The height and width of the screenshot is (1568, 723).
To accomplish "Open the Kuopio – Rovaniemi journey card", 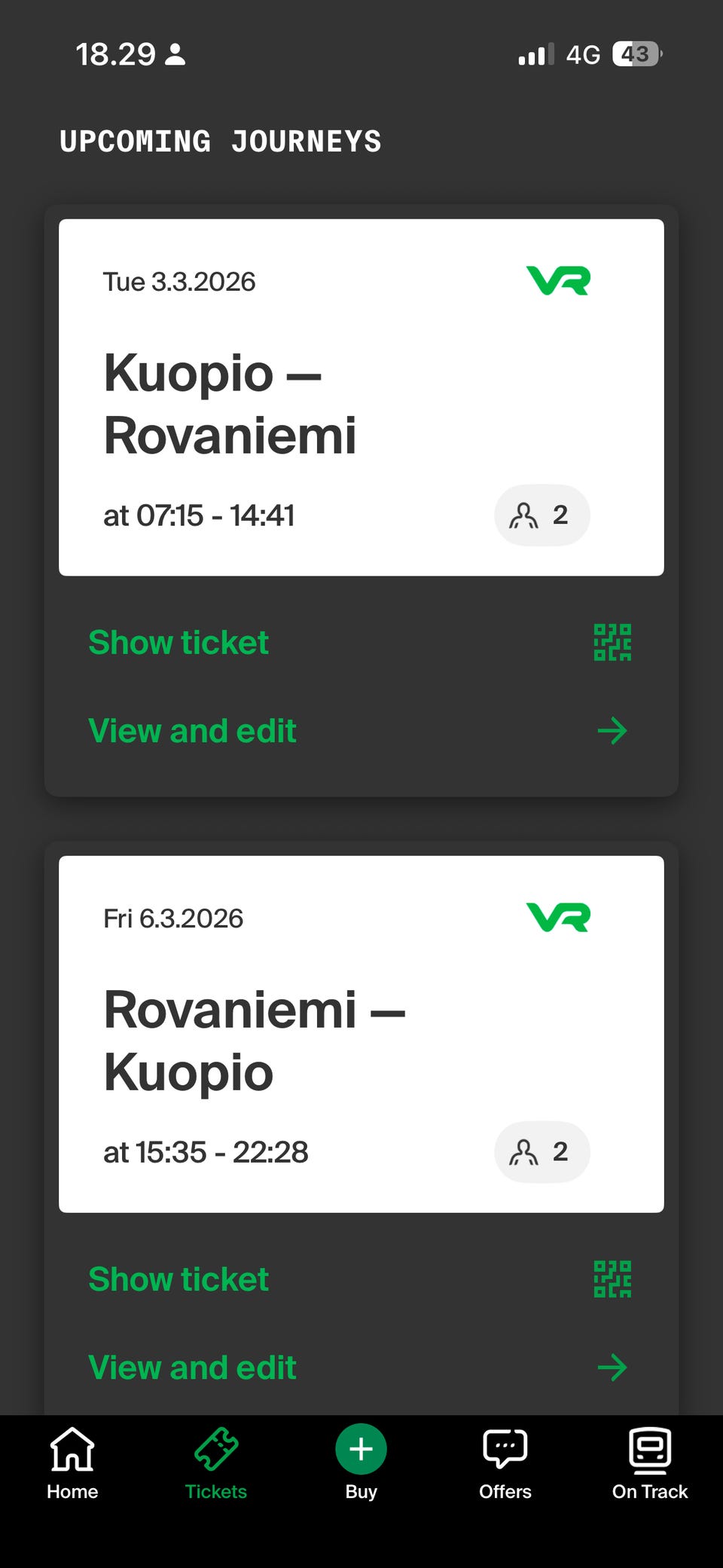I will [301, 404].
